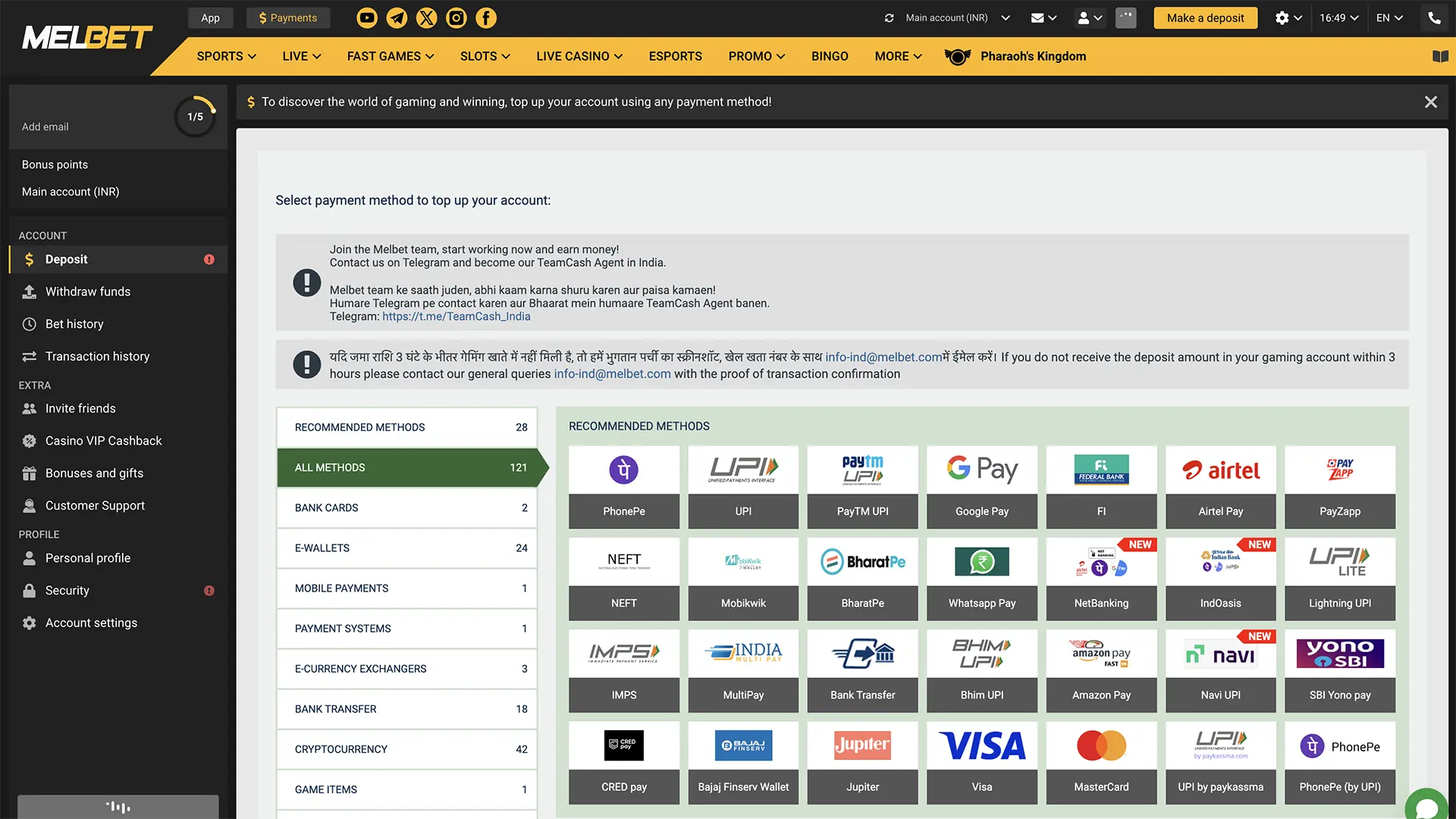Click the Telegram link for TeamCash Agent
Viewport: 1456px width, 819px height.
click(x=456, y=316)
